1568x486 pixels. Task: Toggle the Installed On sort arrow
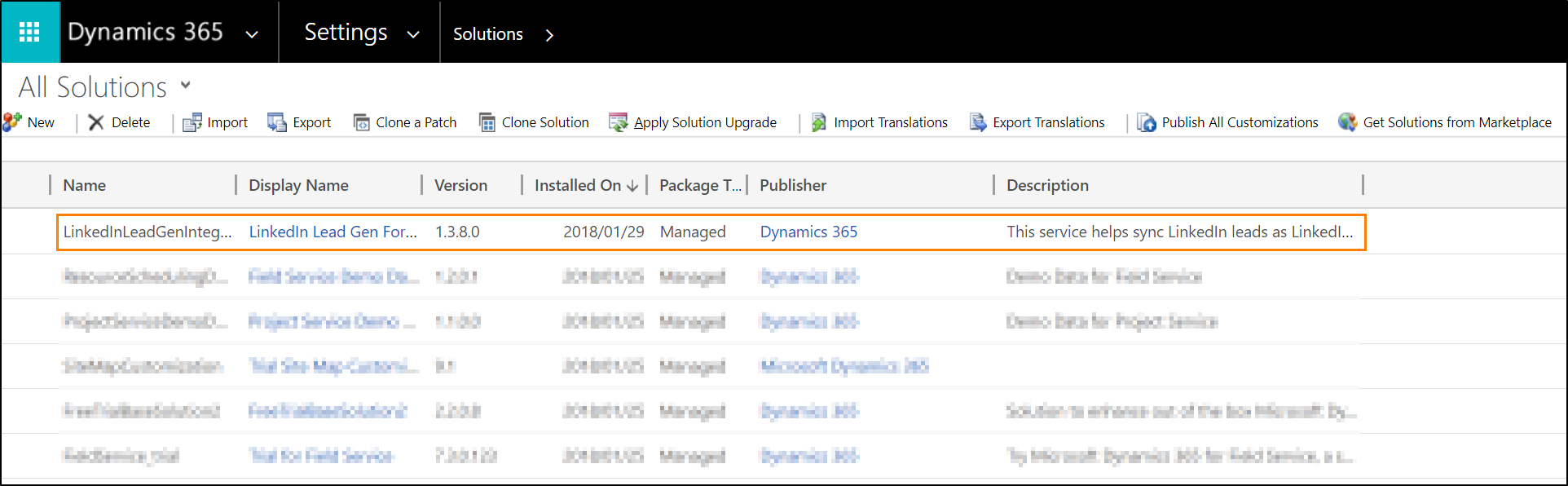point(632,186)
